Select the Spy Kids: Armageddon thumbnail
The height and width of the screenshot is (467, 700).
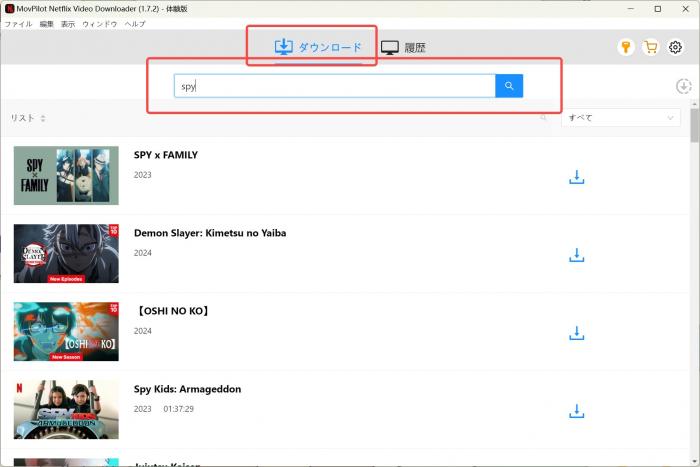(x=66, y=409)
